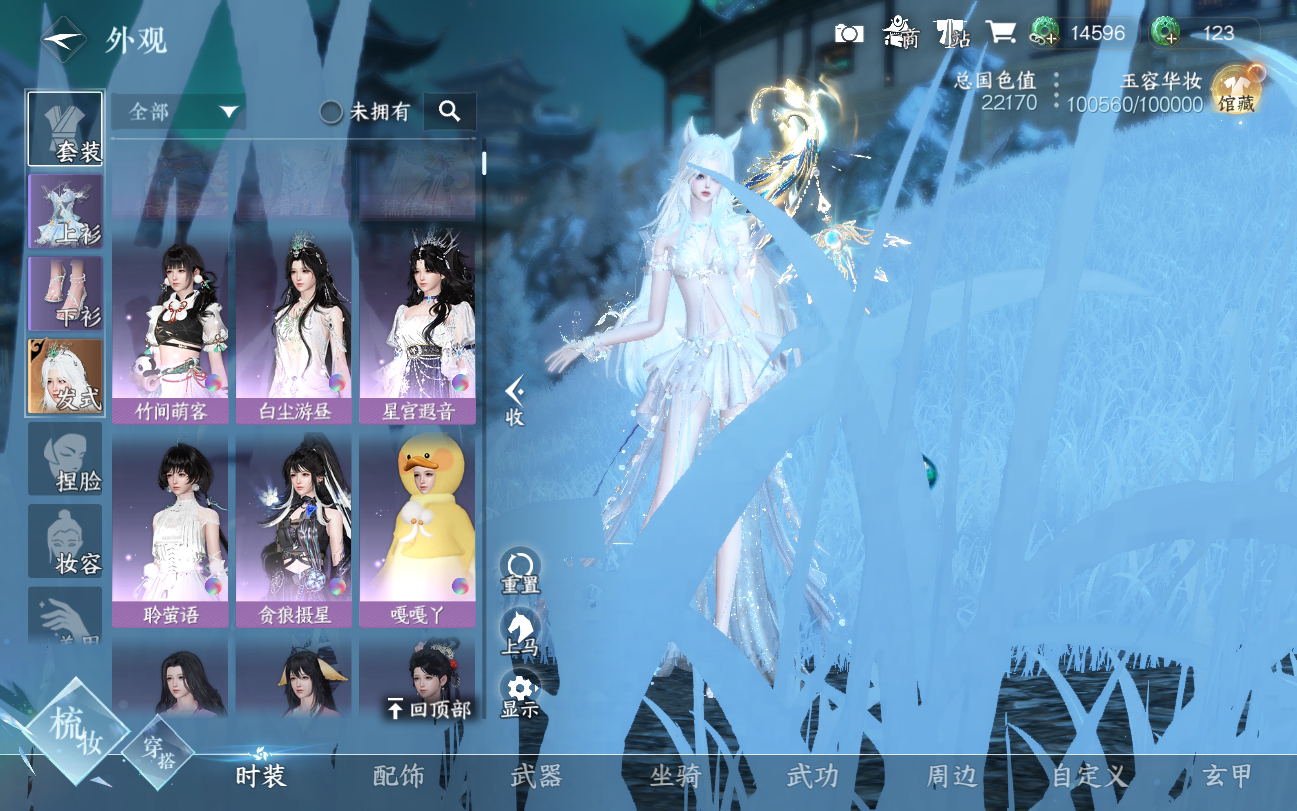Switch to the 时装 tab
Screen dimensions: 1297x811
coord(262,776)
